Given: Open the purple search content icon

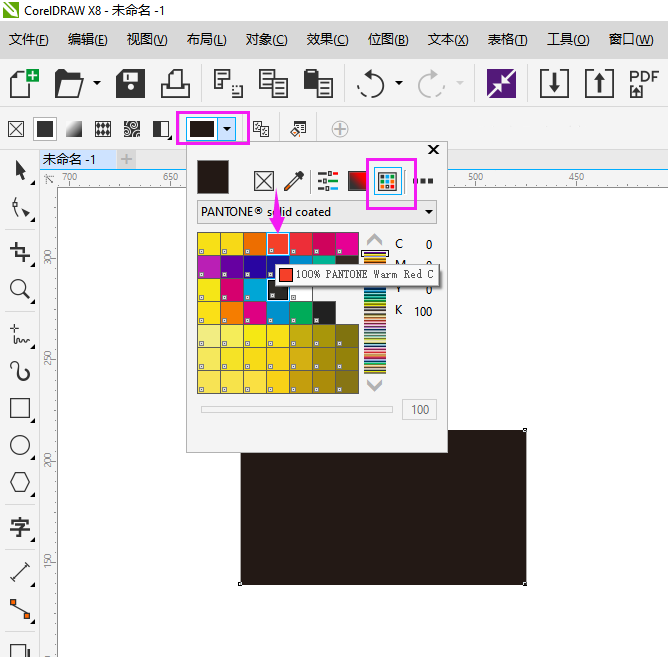Looking at the screenshot, I should pyautogui.click(x=501, y=83).
